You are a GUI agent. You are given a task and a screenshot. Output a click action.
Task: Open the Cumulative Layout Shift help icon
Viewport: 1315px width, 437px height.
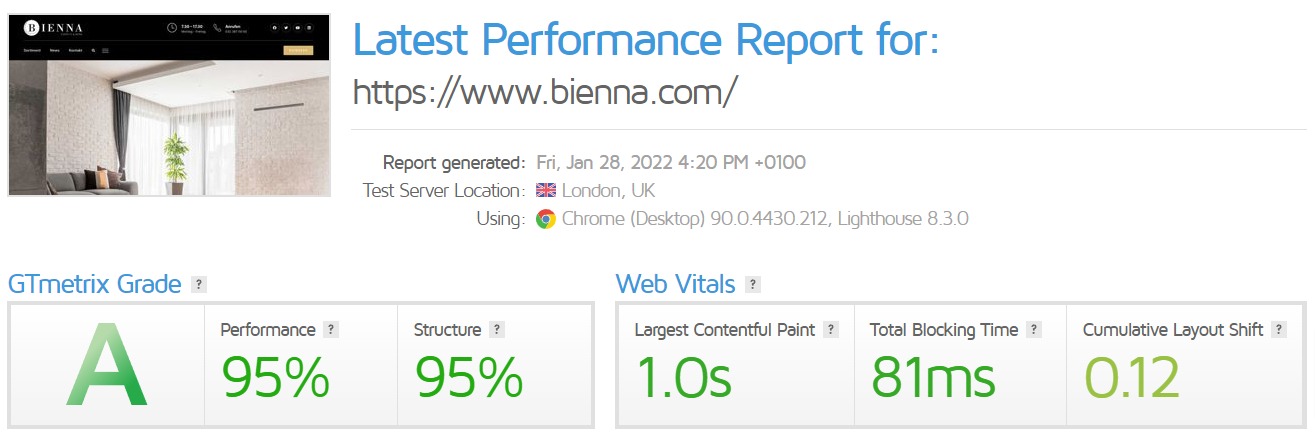1278,329
